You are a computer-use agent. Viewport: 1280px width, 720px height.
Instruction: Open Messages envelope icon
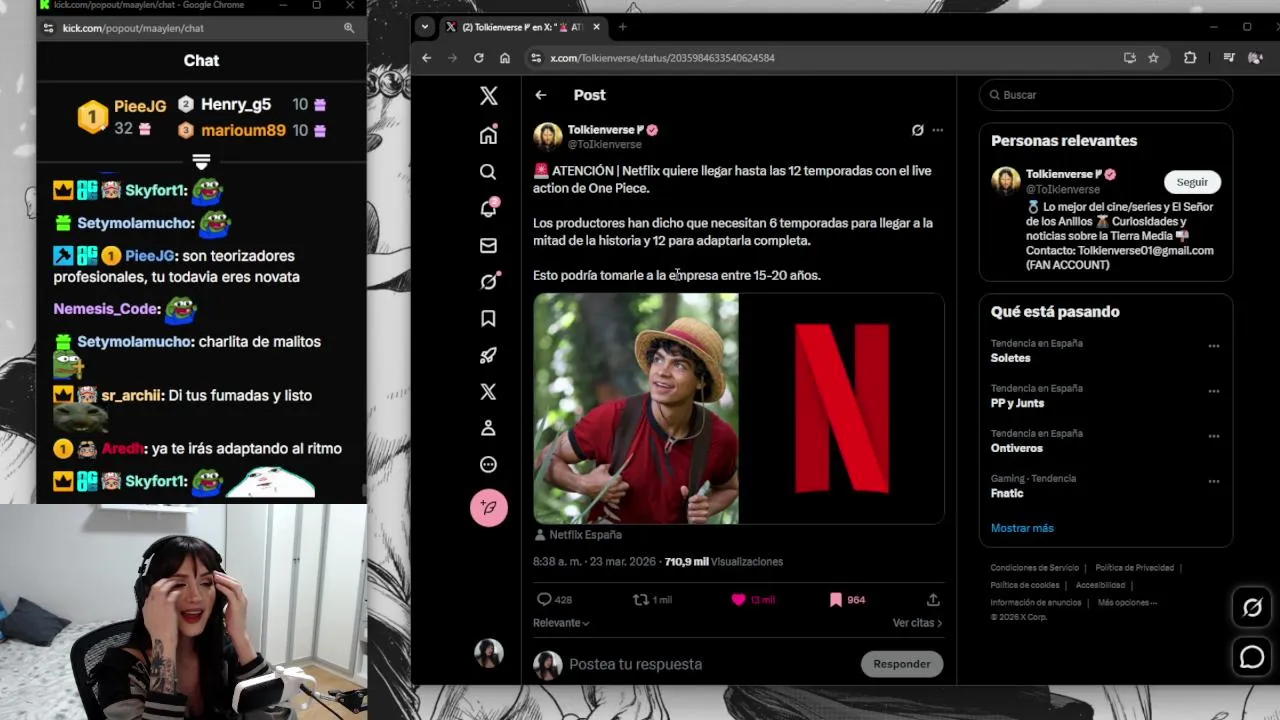tap(488, 245)
